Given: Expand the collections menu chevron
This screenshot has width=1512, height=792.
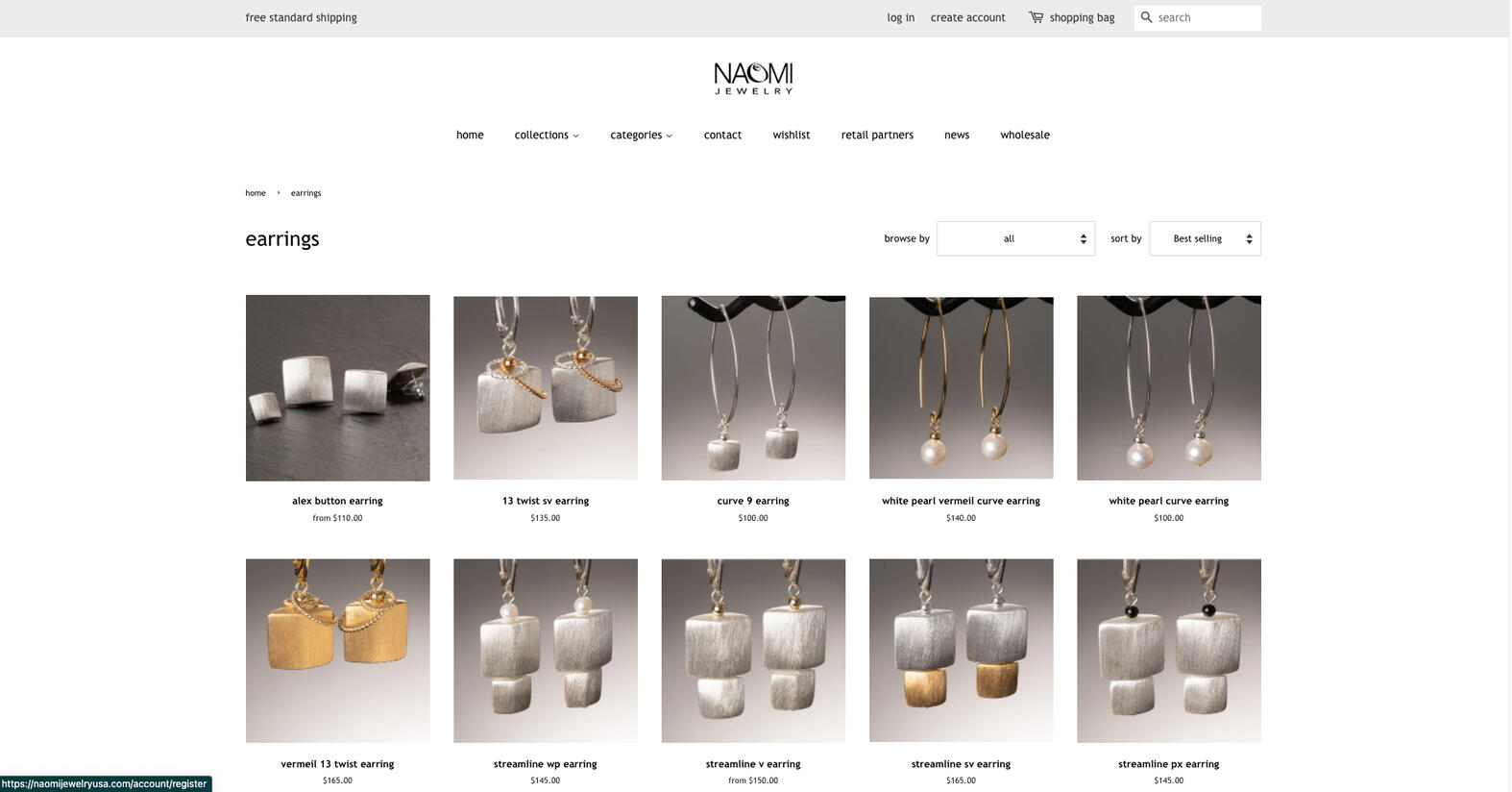Looking at the screenshot, I should pos(575,136).
